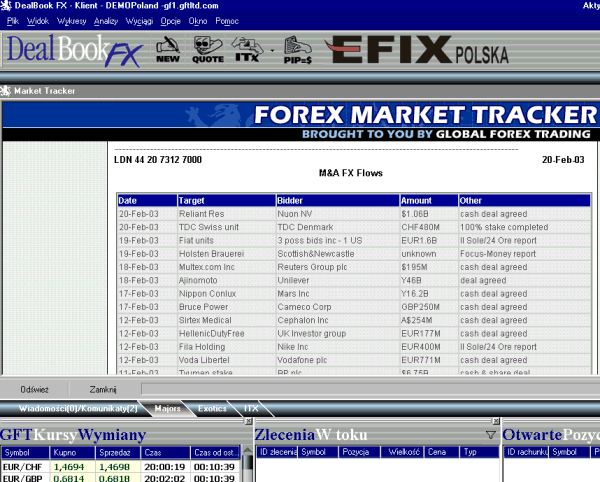Screen dimensions: 600x482
Task: Click the DealBook FX title bar icon
Action: pyautogui.click(x=6, y=6)
